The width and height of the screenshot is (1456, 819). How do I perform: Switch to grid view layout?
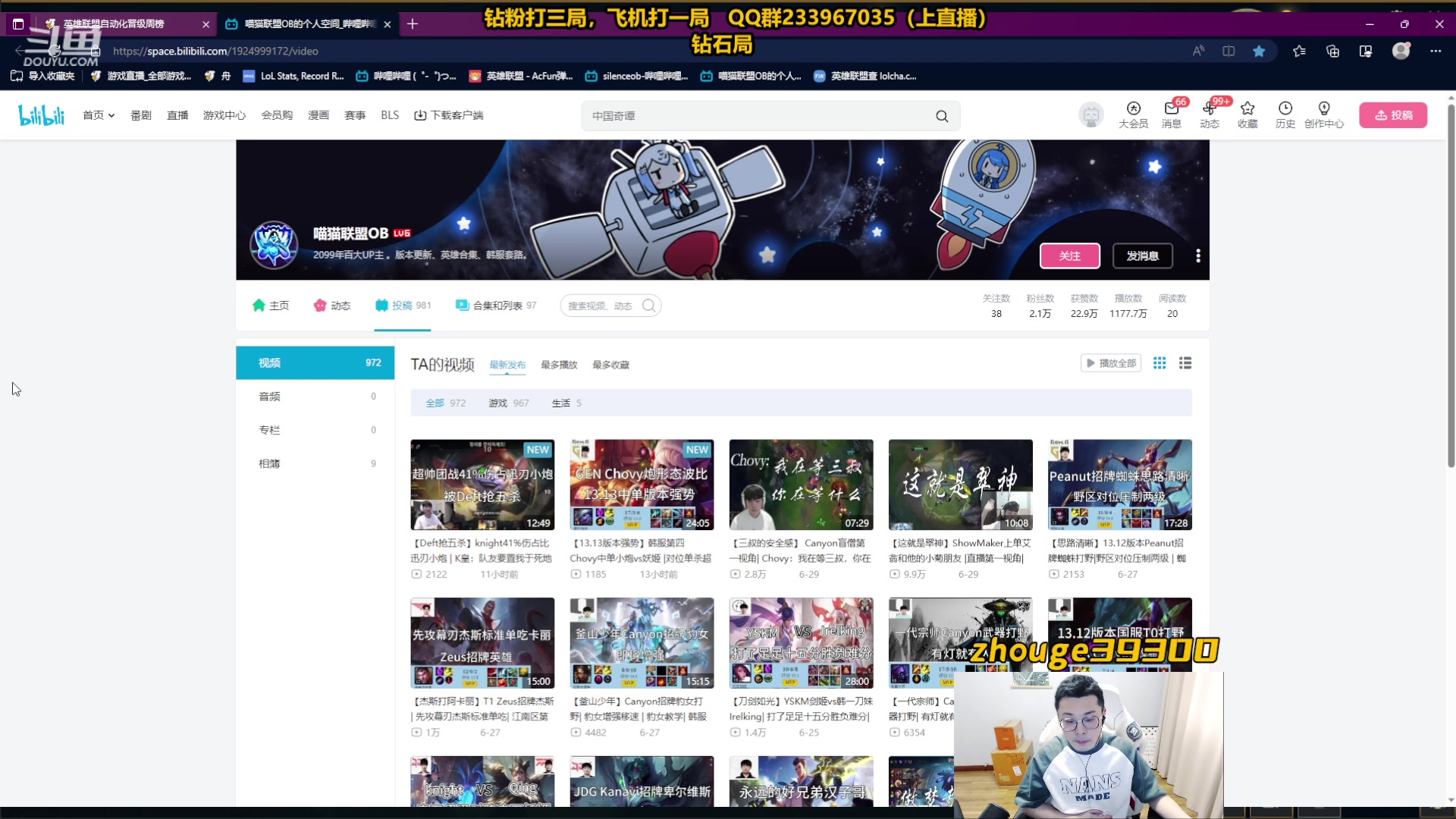click(x=1159, y=363)
